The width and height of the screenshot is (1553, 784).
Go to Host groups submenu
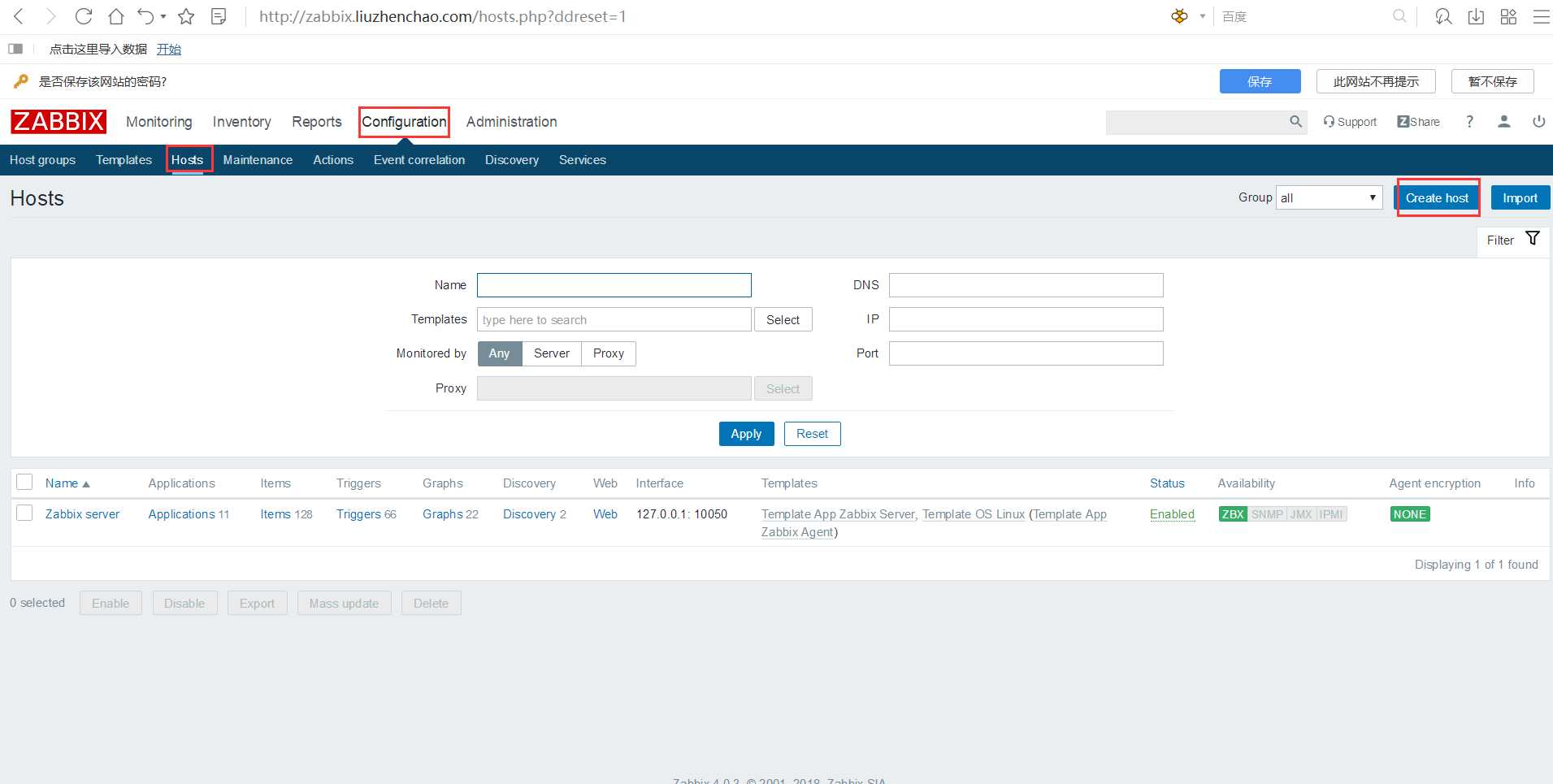click(42, 160)
